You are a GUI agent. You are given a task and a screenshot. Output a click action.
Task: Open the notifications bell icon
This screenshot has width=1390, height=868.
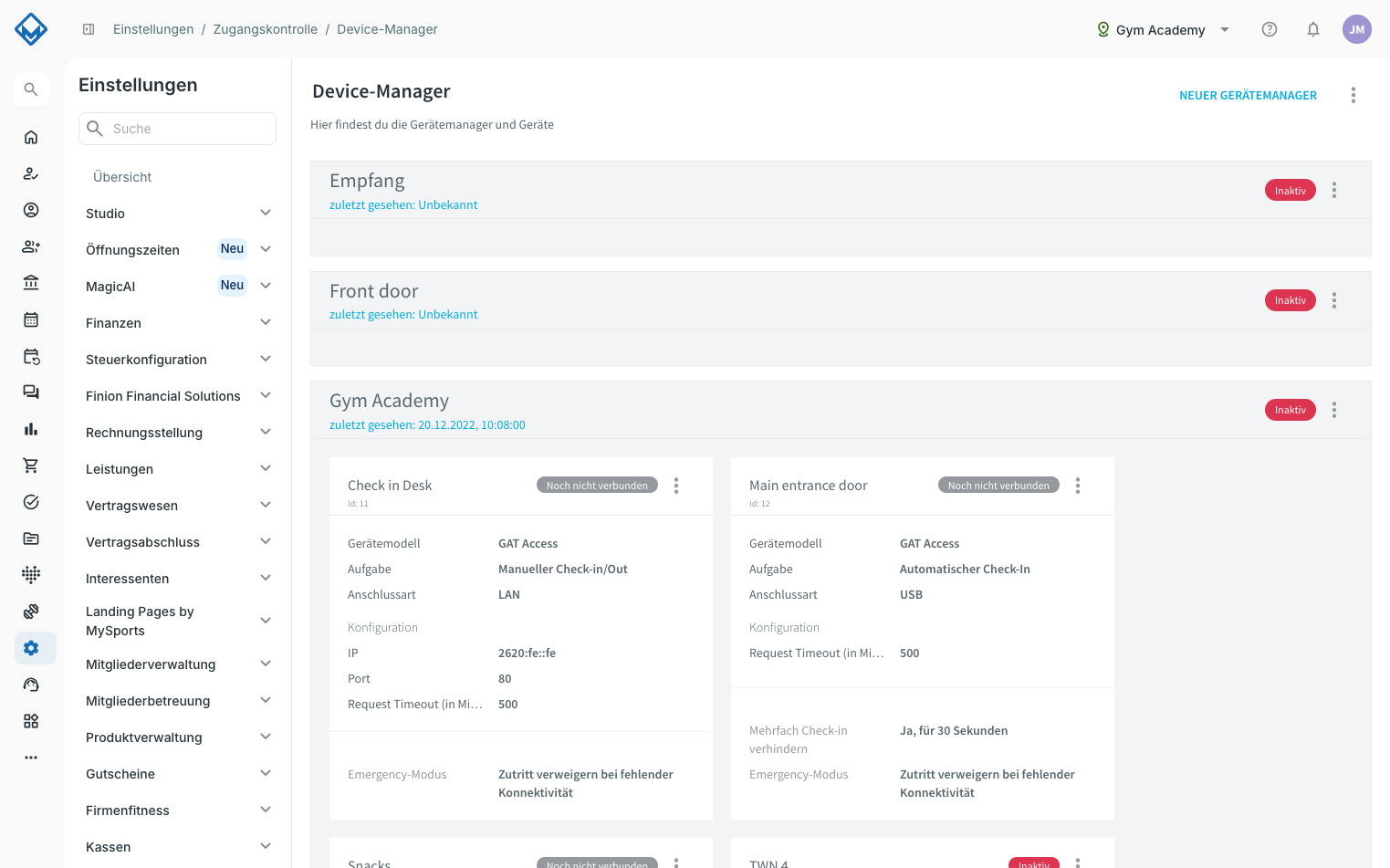click(1313, 29)
